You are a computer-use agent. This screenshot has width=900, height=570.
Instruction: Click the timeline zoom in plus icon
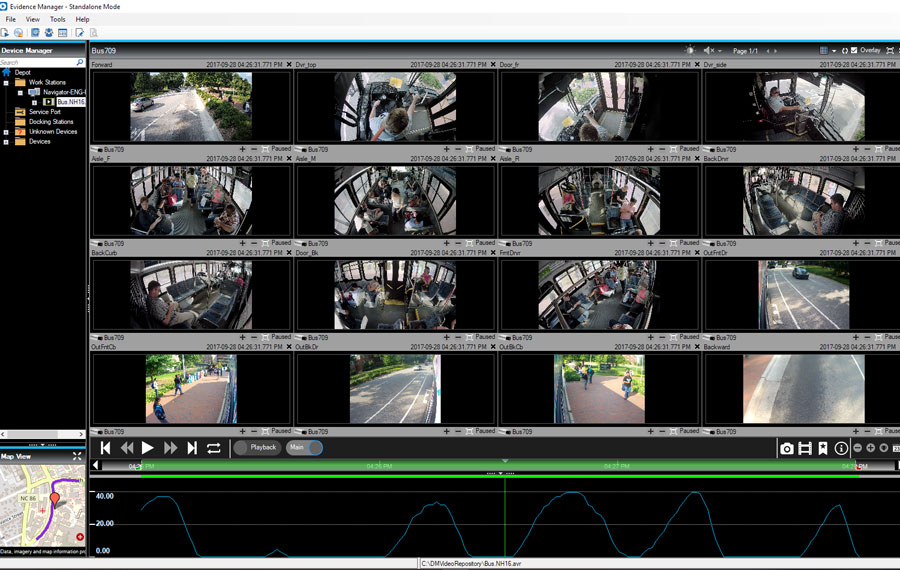click(x=870, y=448)
